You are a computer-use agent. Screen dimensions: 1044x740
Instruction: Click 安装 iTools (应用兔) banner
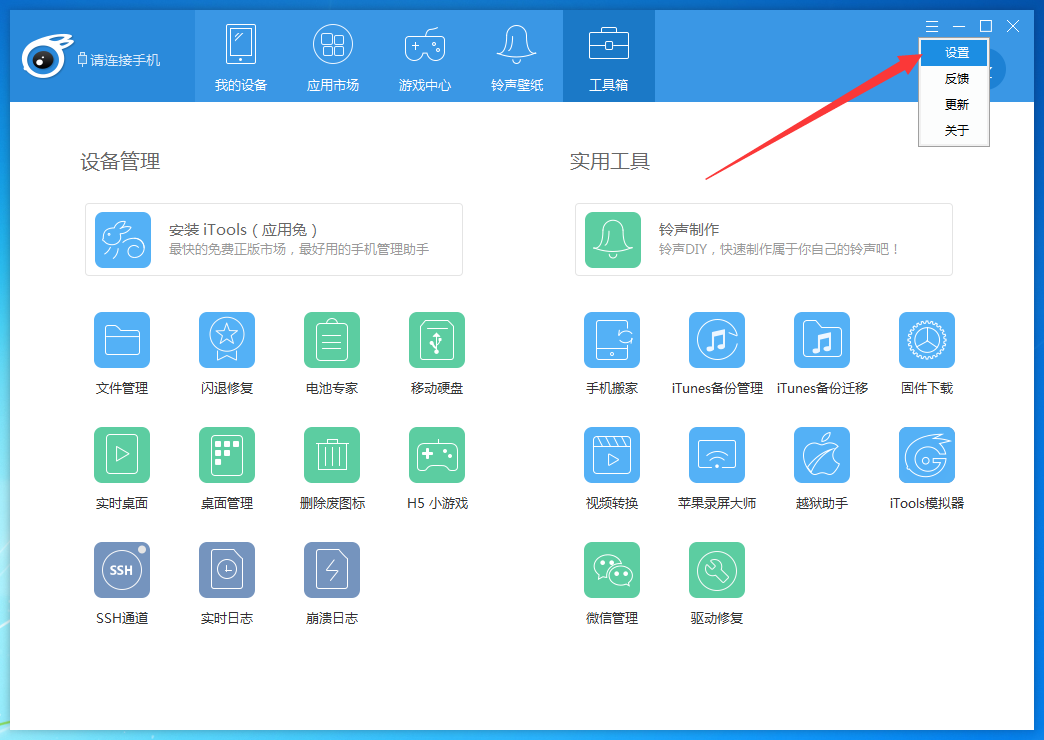(273, 240)
